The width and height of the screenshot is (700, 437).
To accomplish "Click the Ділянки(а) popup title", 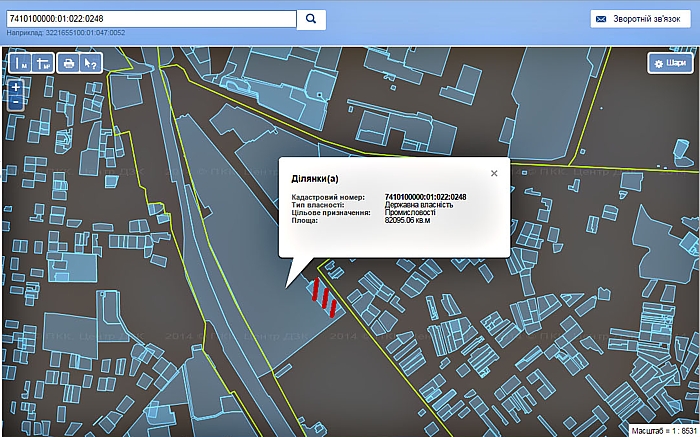I will pos(315,178).
